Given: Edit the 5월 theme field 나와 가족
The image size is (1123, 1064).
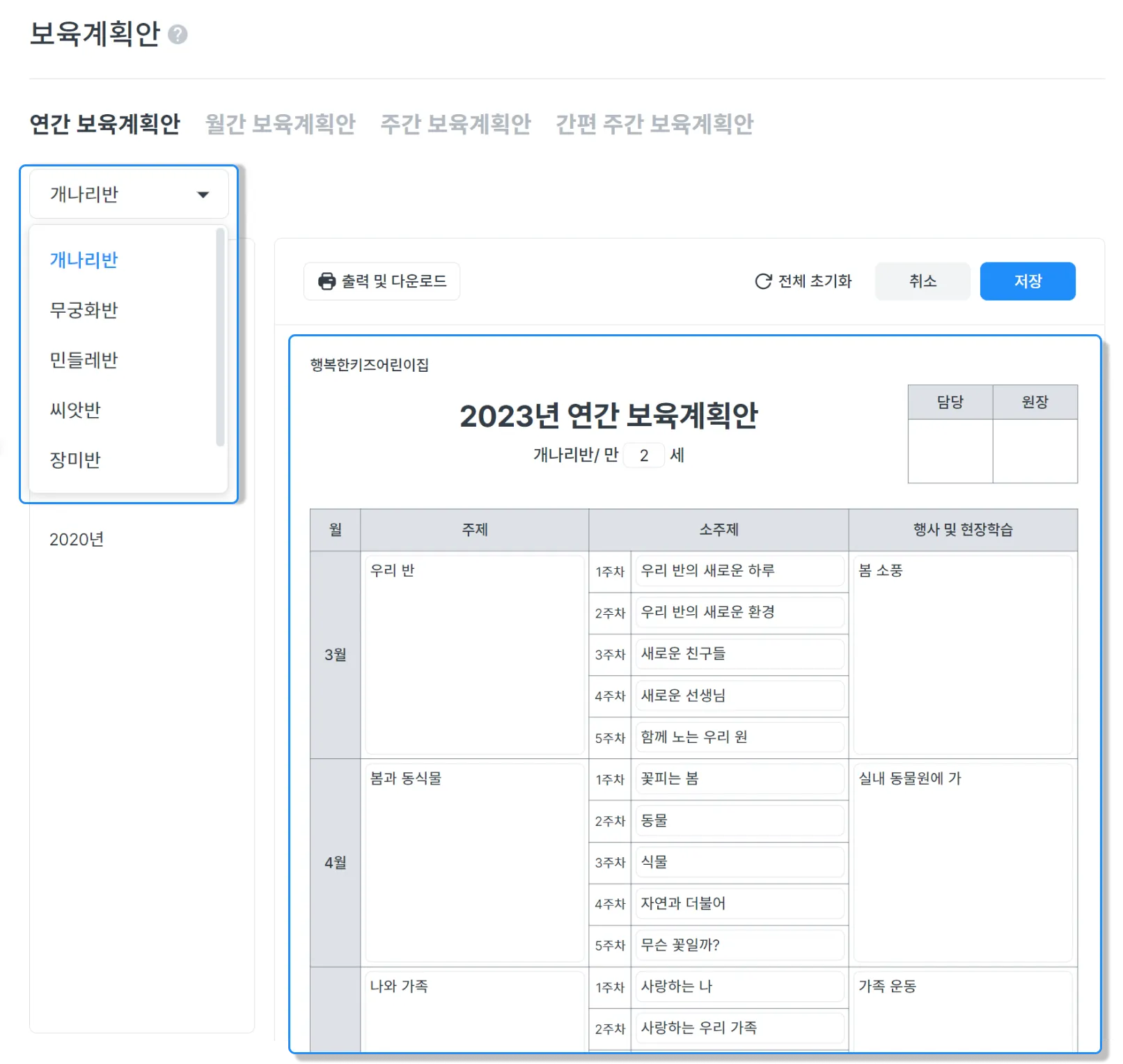Looking at the screenshot, I should pos(474,1012).
